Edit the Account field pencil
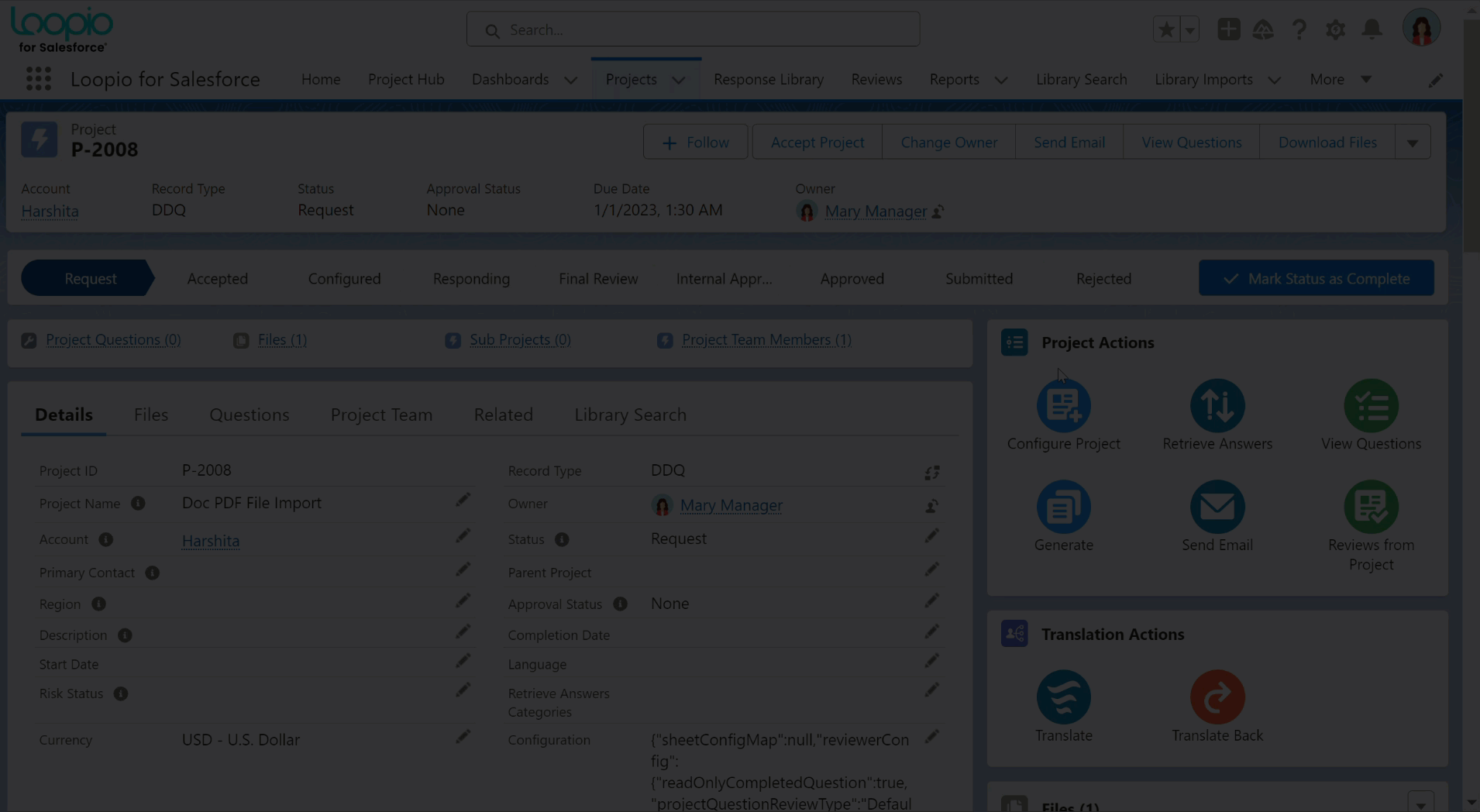Screen dimensions: 1480x812 click(x=463, y=536)
